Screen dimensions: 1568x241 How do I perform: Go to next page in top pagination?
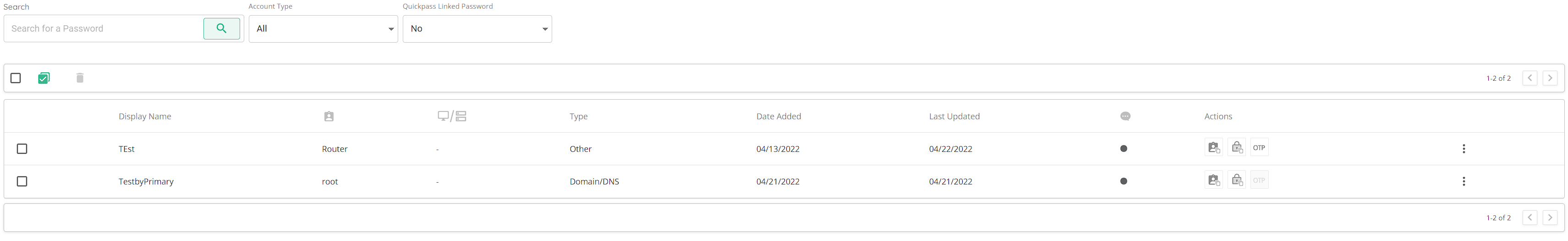coord(1550,78)
